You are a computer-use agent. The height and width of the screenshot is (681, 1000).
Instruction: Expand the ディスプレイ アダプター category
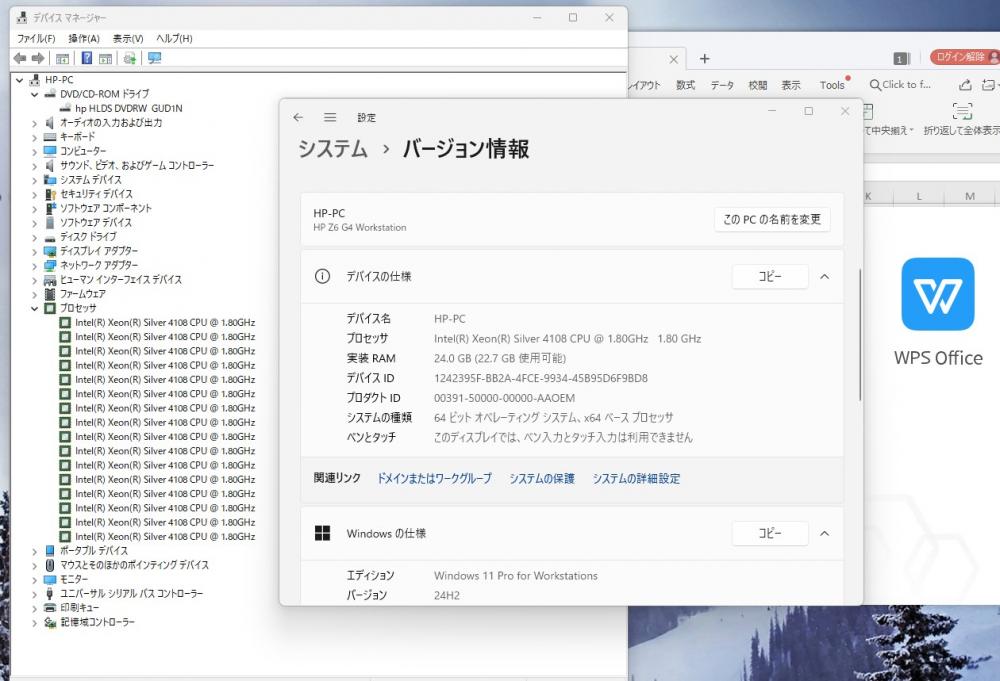34,251
